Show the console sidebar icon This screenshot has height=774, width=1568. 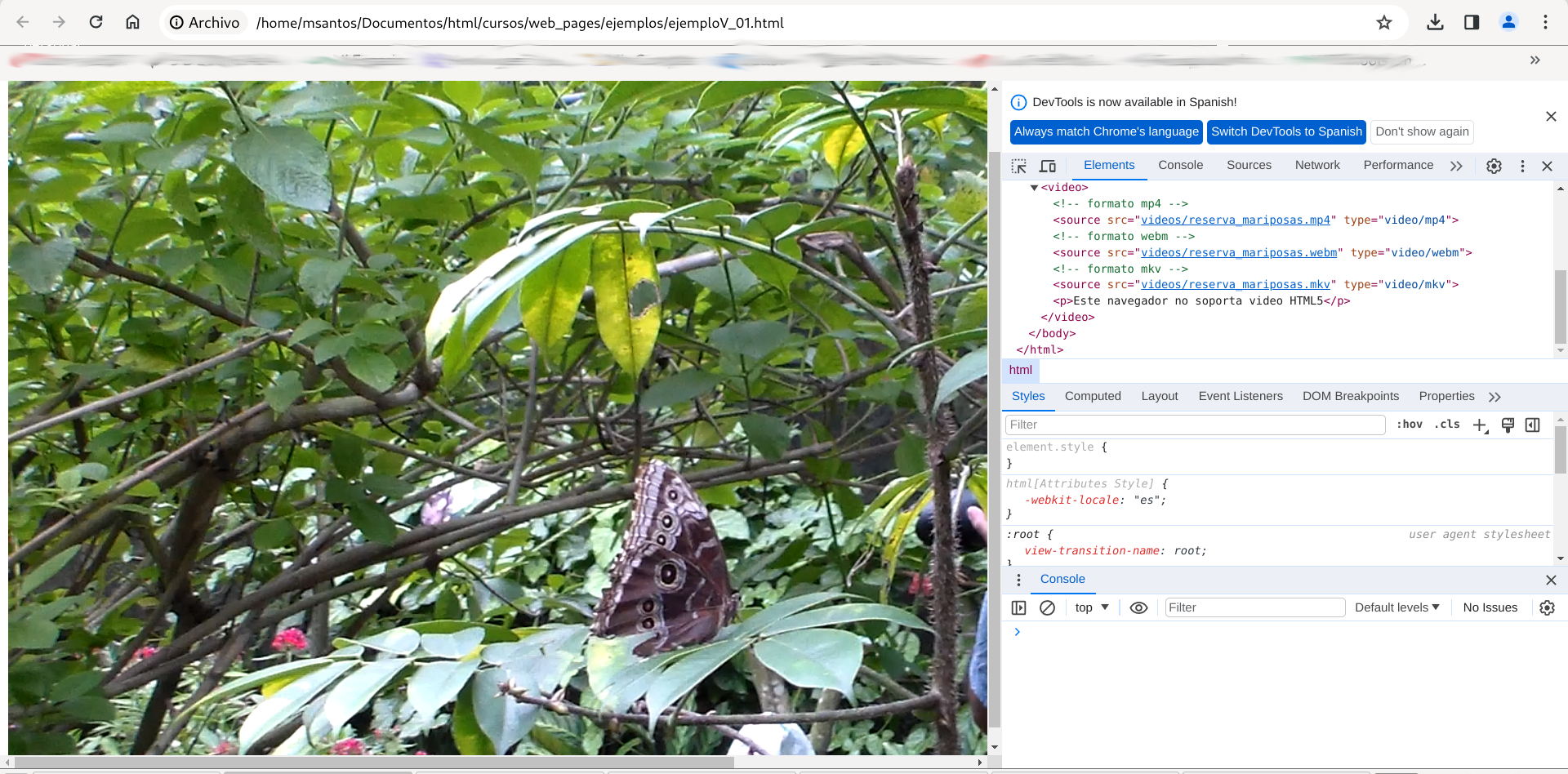pyautogui.click(x=1018, y=607)
